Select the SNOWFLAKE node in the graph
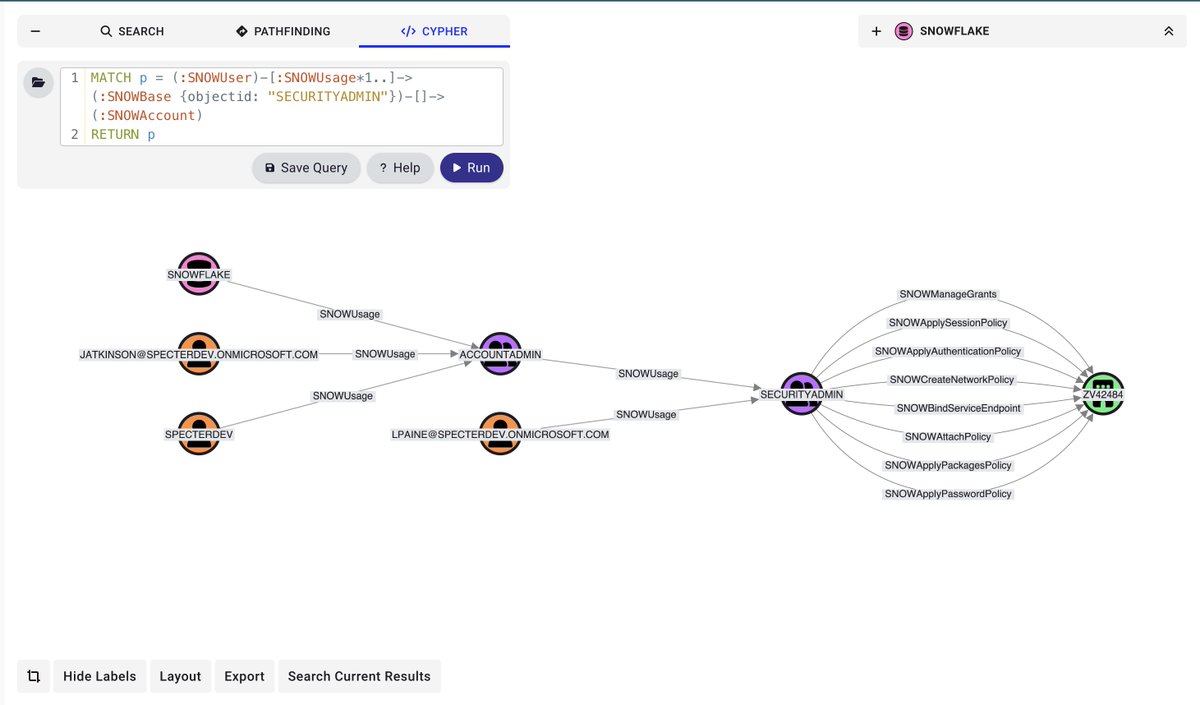1200x705 pixels. point(198,274)
